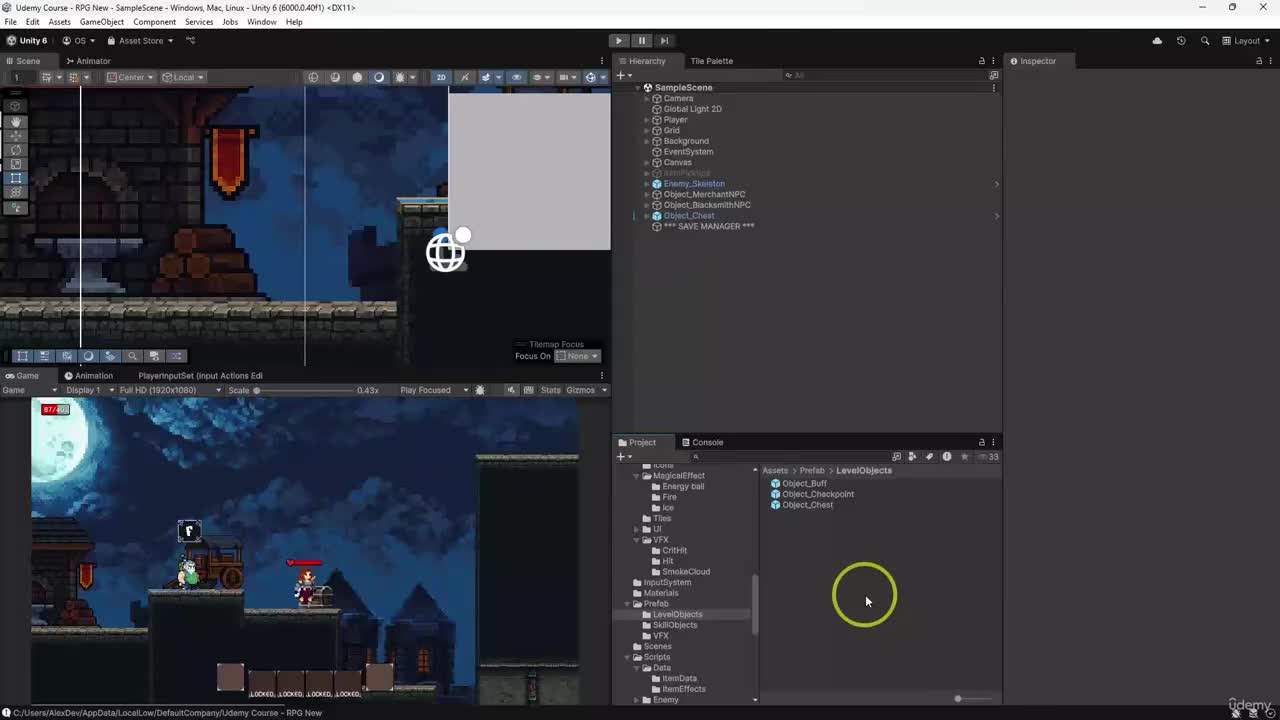Select the Rect tool in Scene tools
Viewport: 1280px width, 720px height.
(x=15, y=178)
